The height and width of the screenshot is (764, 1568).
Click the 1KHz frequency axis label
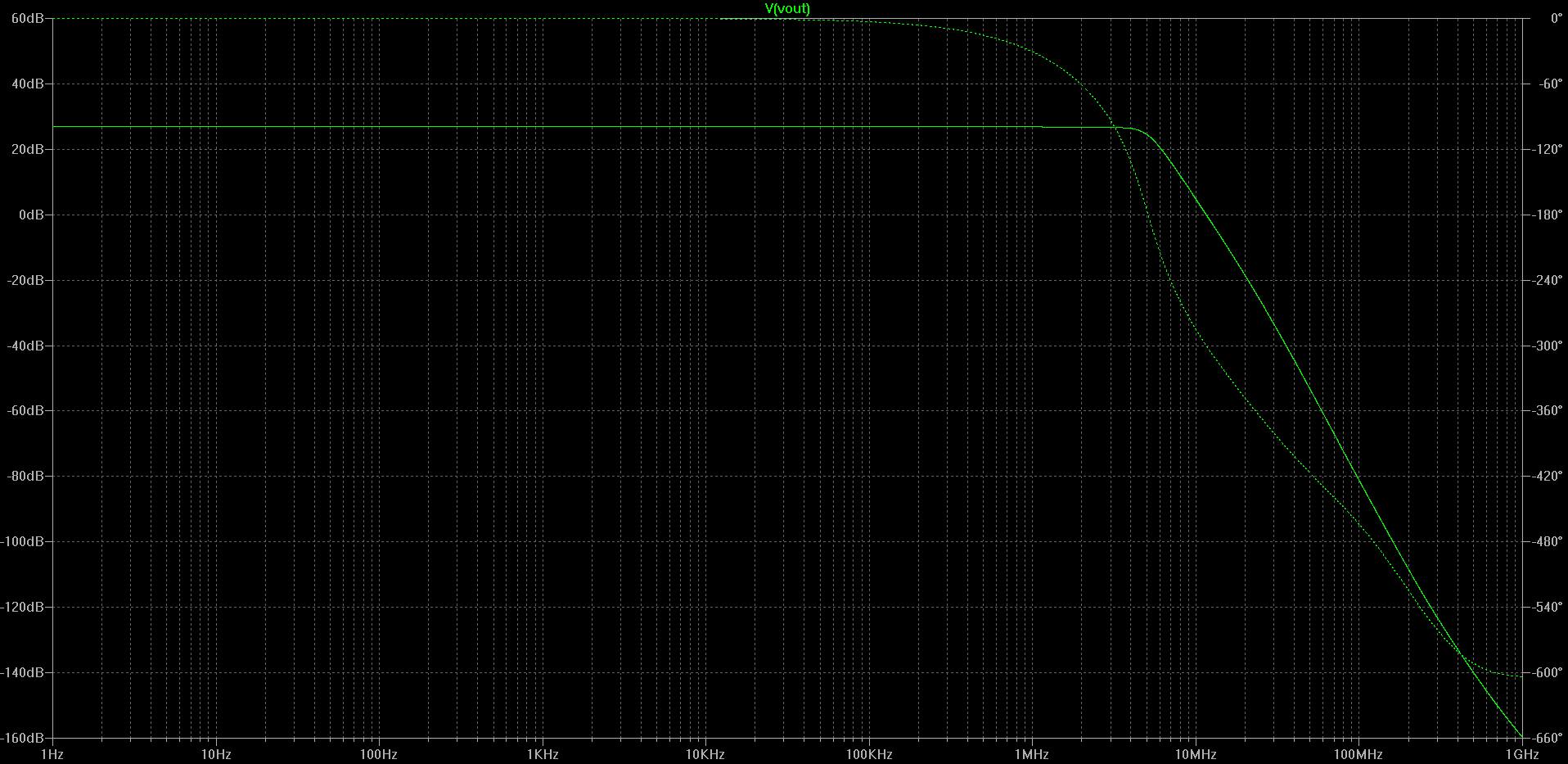(x=543, y=754)
